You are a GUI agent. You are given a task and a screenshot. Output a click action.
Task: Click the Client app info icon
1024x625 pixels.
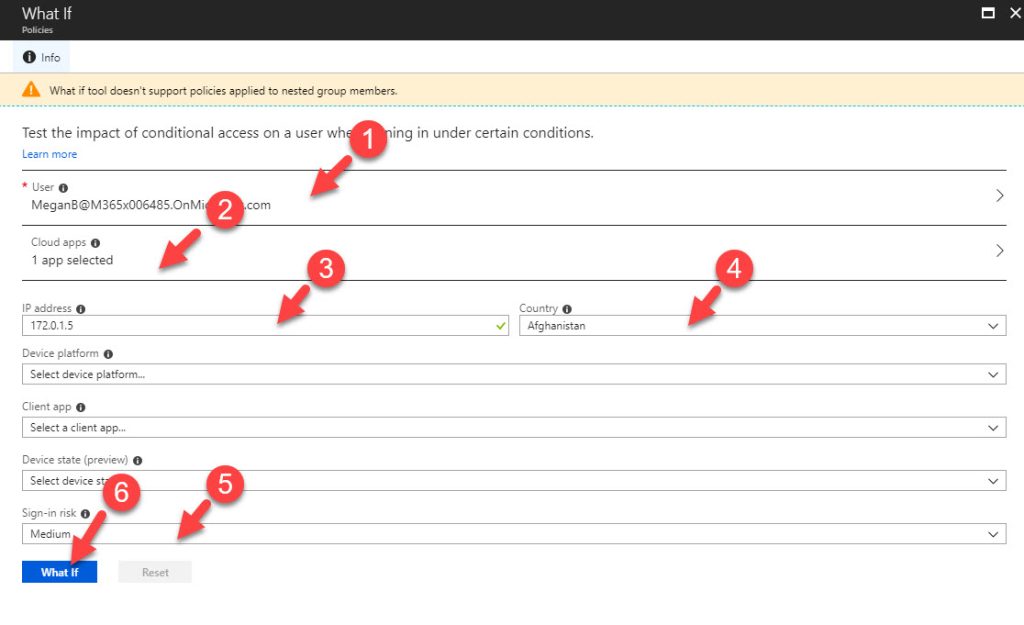click(81, 408)
